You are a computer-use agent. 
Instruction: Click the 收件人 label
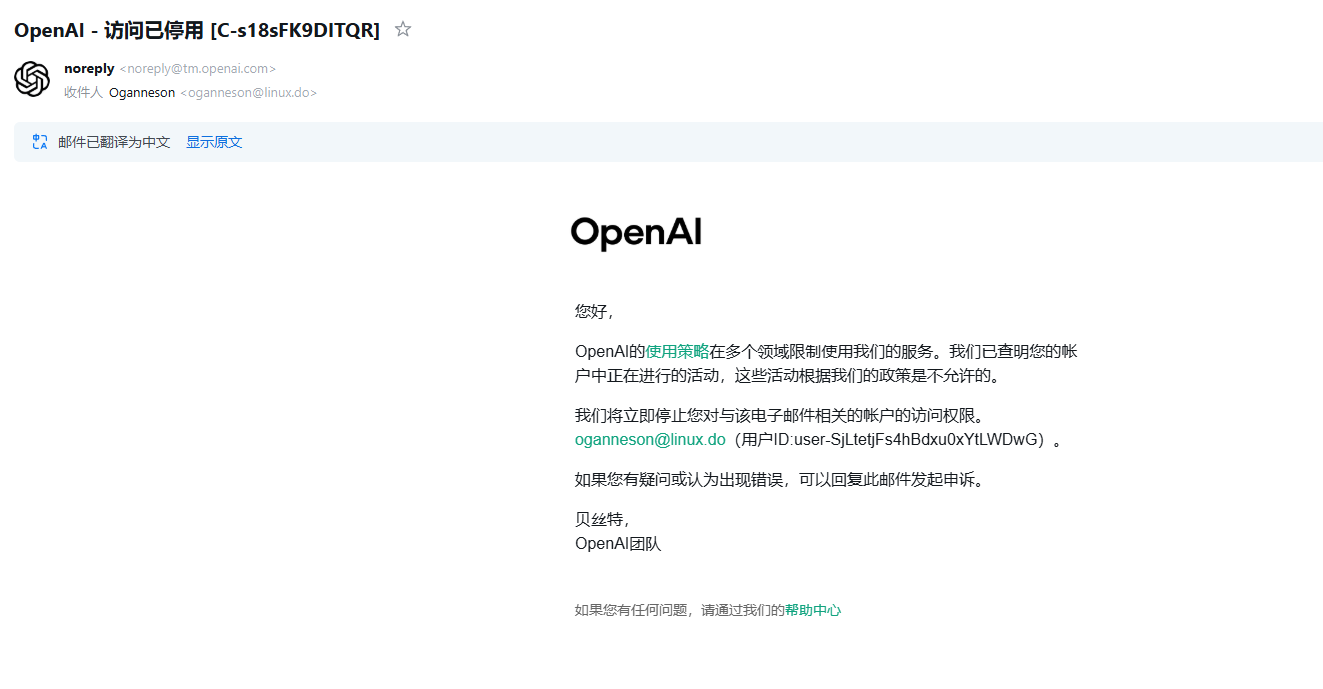[83, 93]
